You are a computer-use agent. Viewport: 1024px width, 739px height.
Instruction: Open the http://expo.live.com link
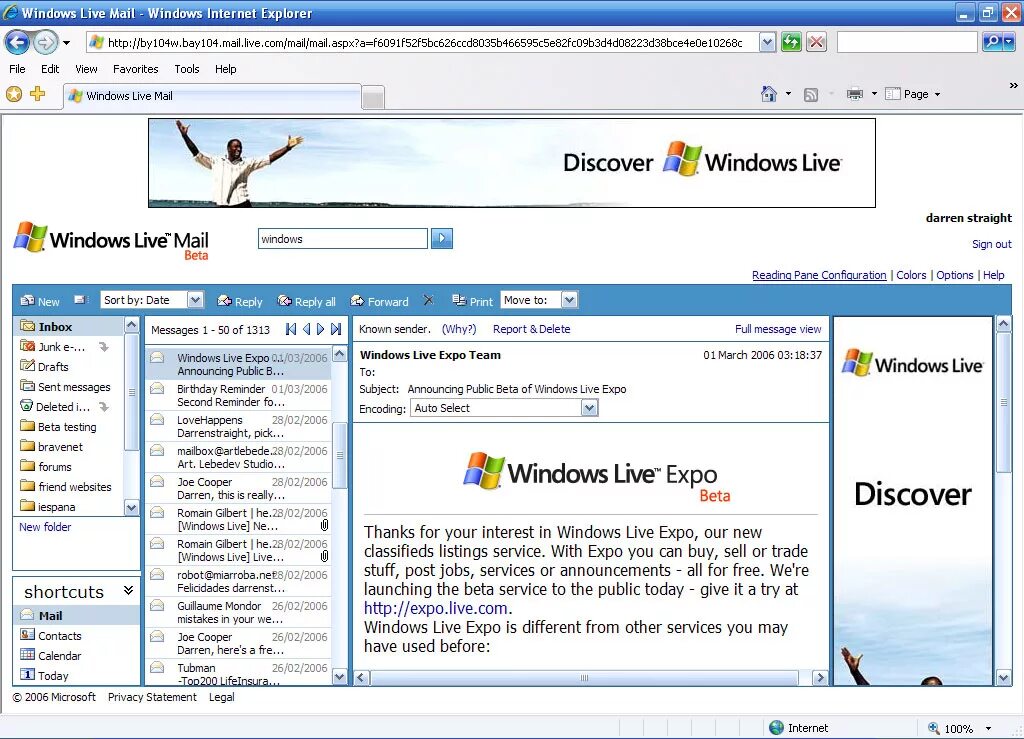click(x=436, y=608)
